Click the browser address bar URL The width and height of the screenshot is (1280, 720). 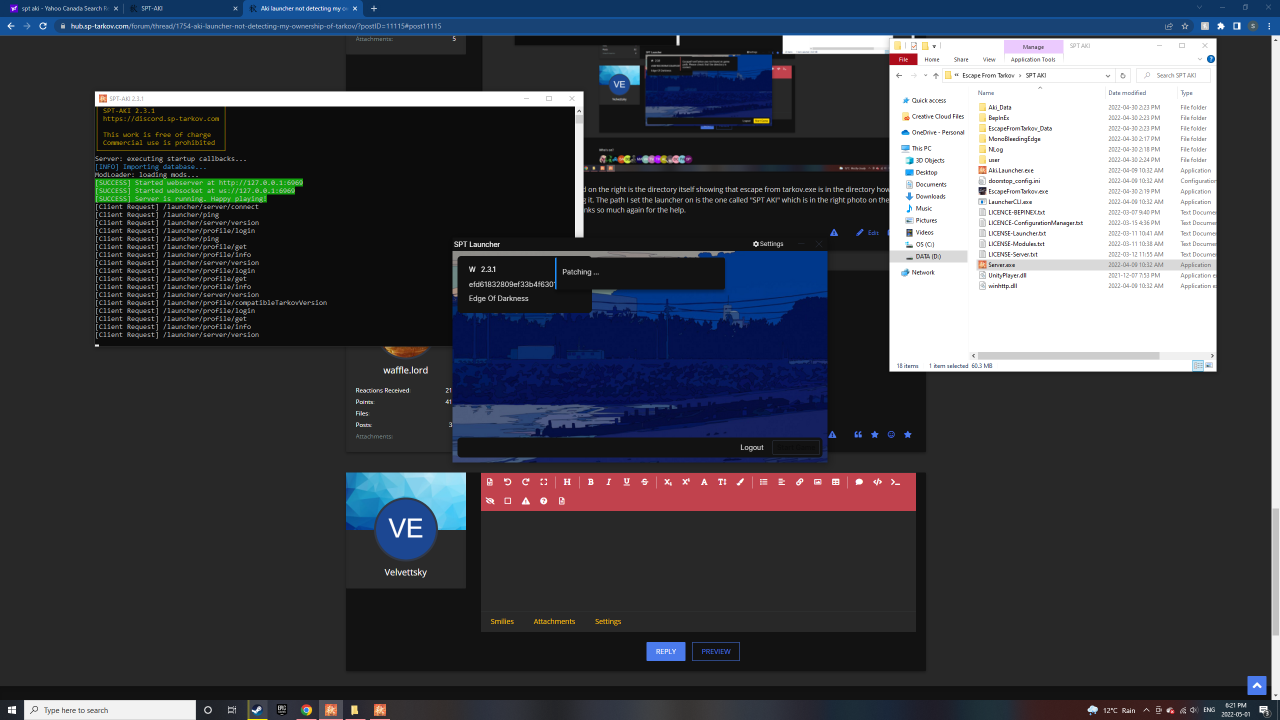[x=256, y=25]
